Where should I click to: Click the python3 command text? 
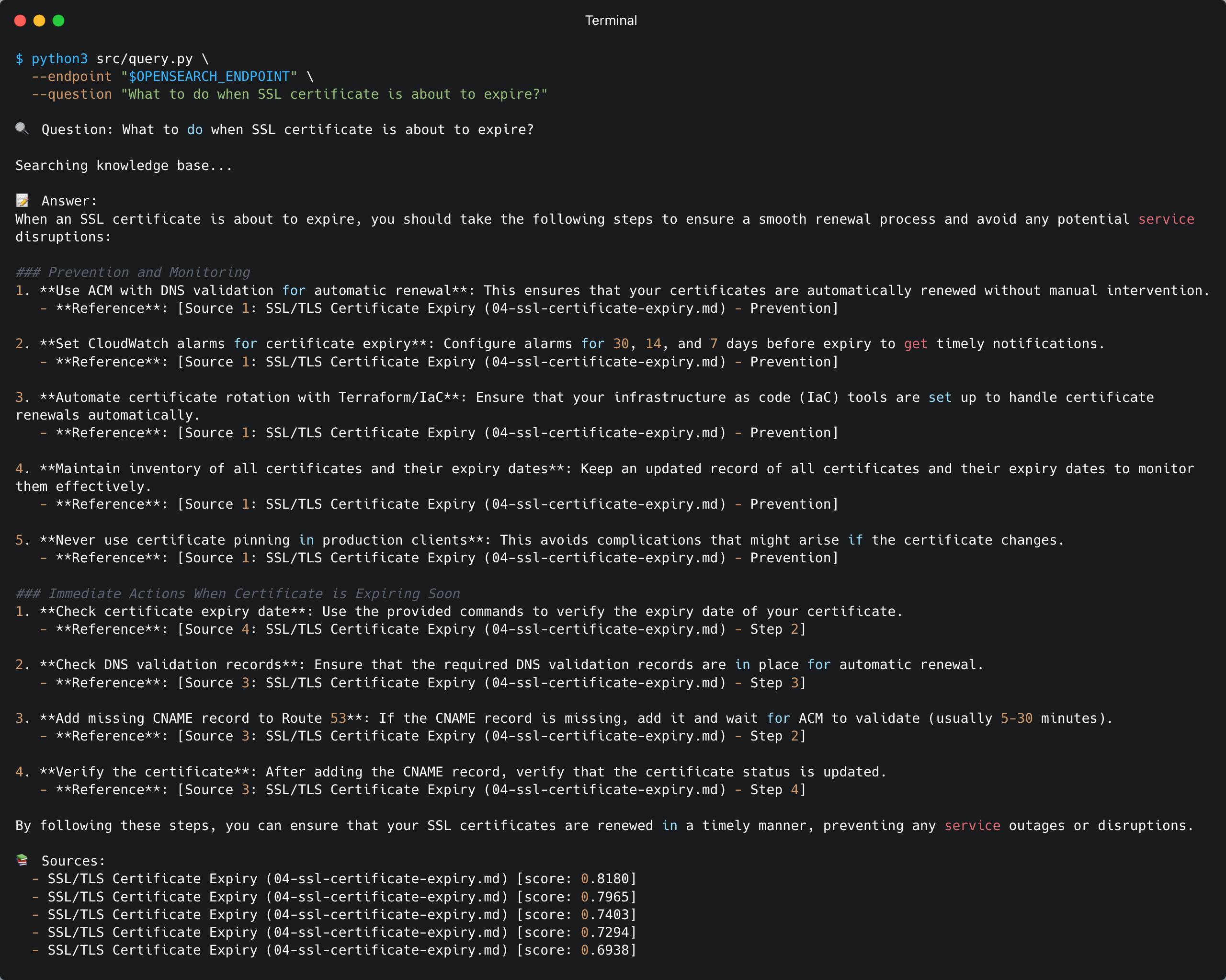pyautogui.click(x=60, y=58)
